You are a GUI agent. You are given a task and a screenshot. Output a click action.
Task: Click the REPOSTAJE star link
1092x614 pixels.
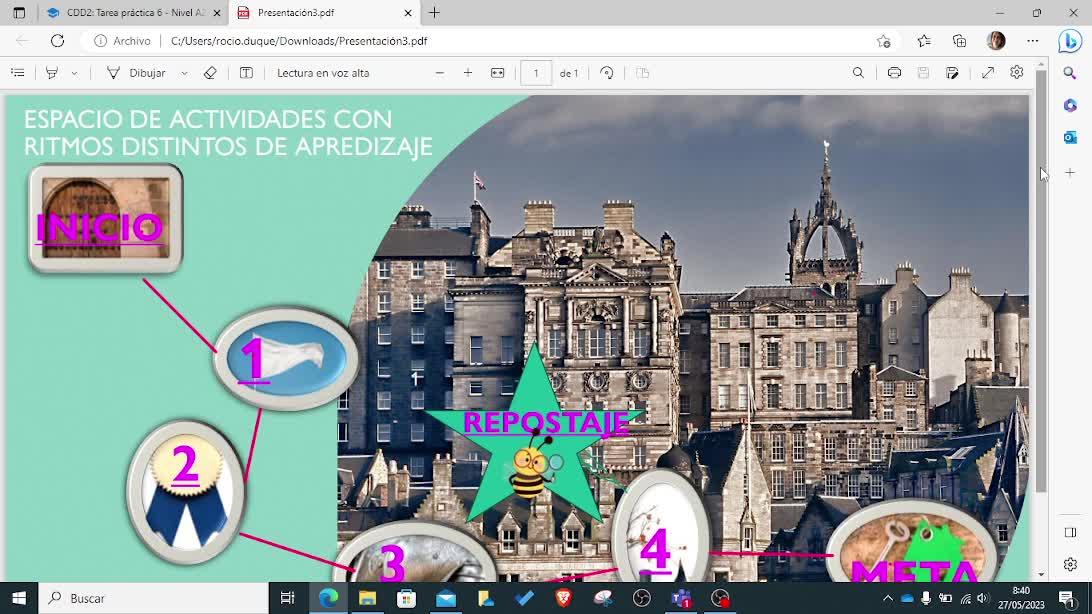tap(545, 422)
